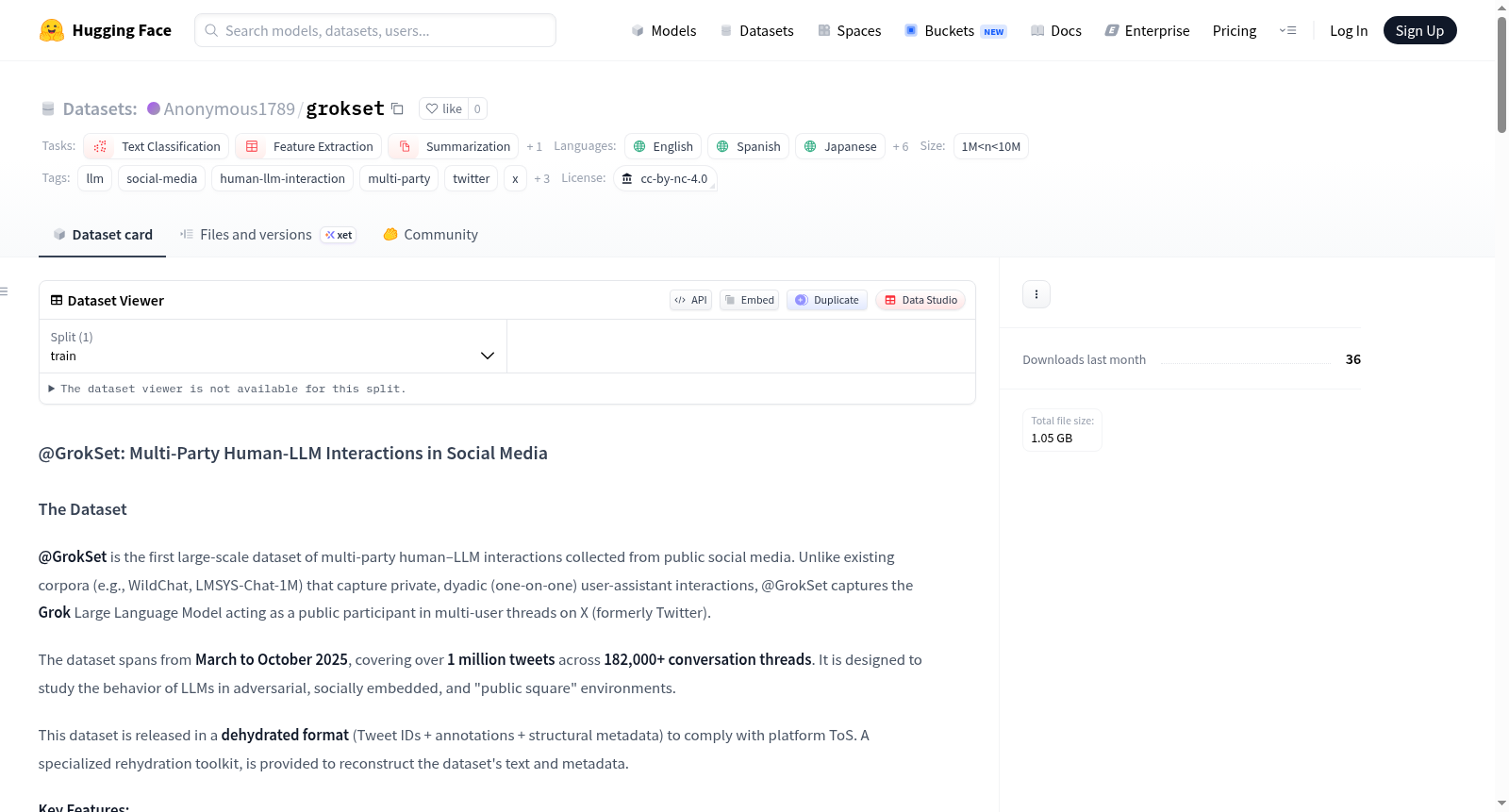The image size is (1509, 812).
Task: Focus the search models, datasets, users field
Action: coord(375,30)
